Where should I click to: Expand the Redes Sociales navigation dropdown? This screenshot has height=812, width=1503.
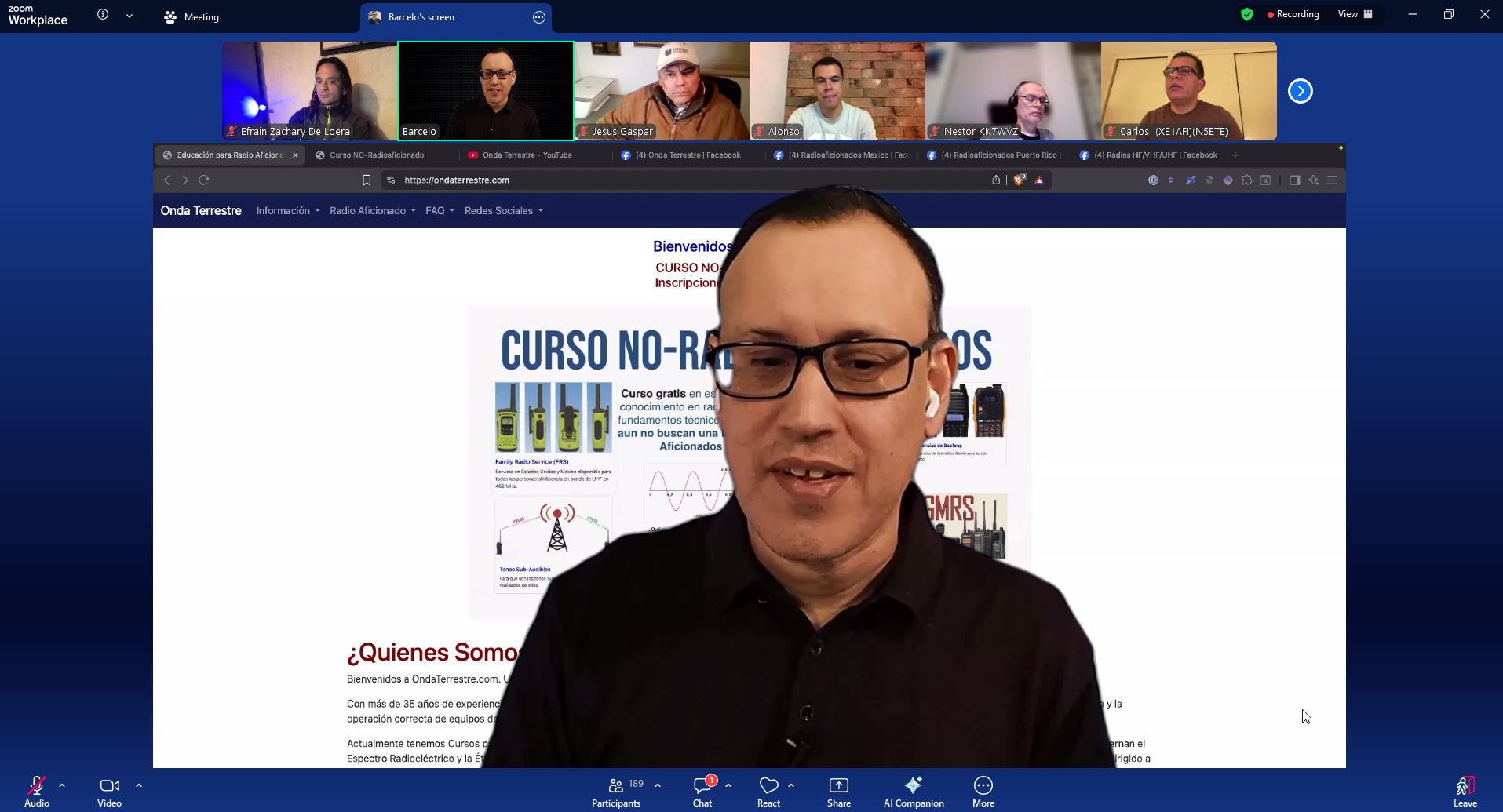pyautogui.click(x=504, y=211)
